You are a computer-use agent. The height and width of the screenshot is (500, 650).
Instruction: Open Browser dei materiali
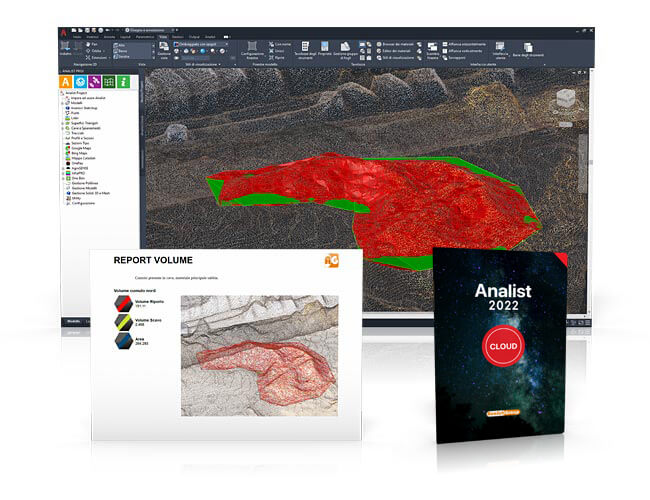pyautogui.click(x=395, y=44)
